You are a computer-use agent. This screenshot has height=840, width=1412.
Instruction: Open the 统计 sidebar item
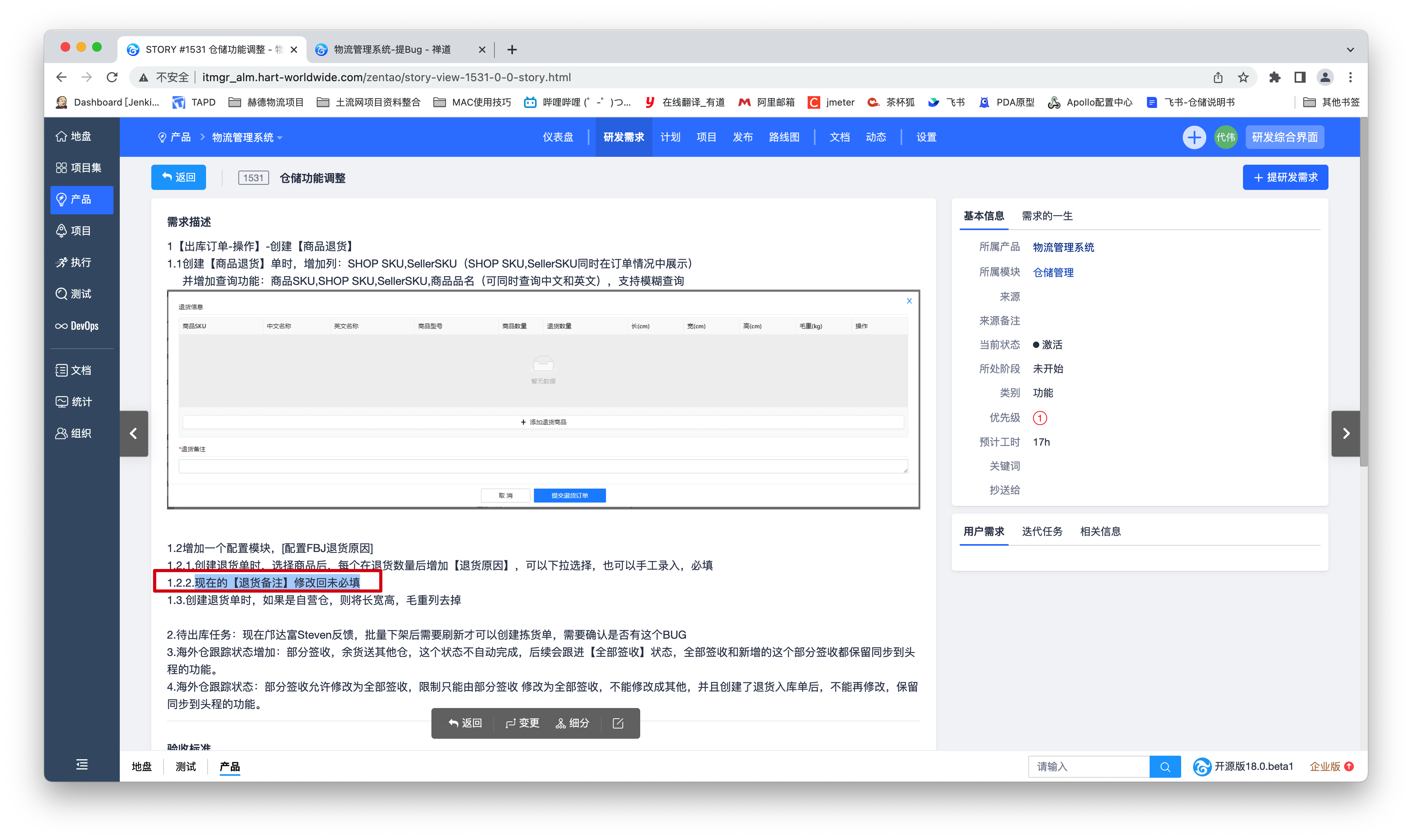[74, 402]
